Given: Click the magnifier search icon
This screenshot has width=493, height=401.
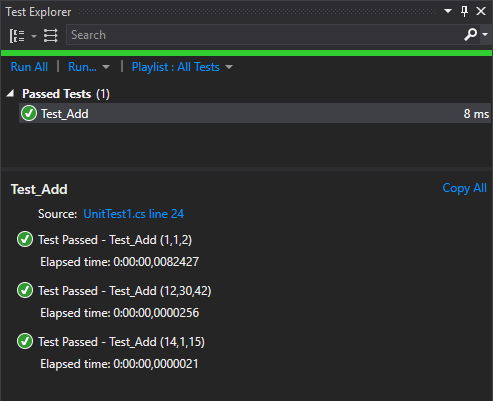Looking at the screenshot, I should [x=470, y=34].
